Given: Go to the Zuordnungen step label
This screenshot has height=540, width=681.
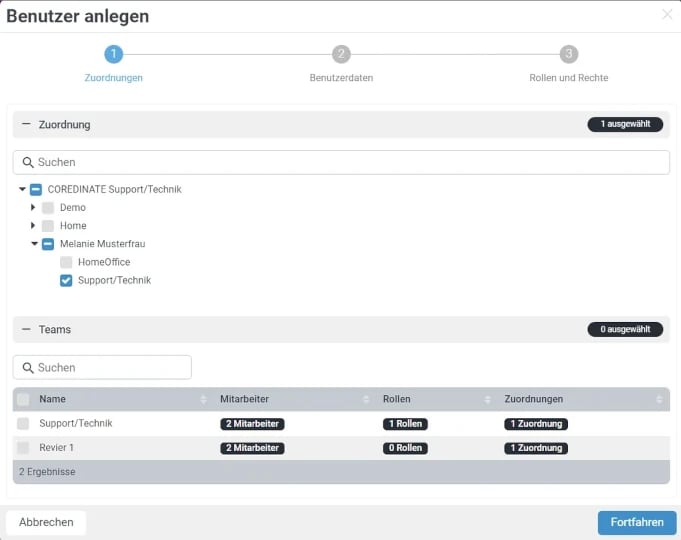Looking at the screenshot, I should pos(113,78).
